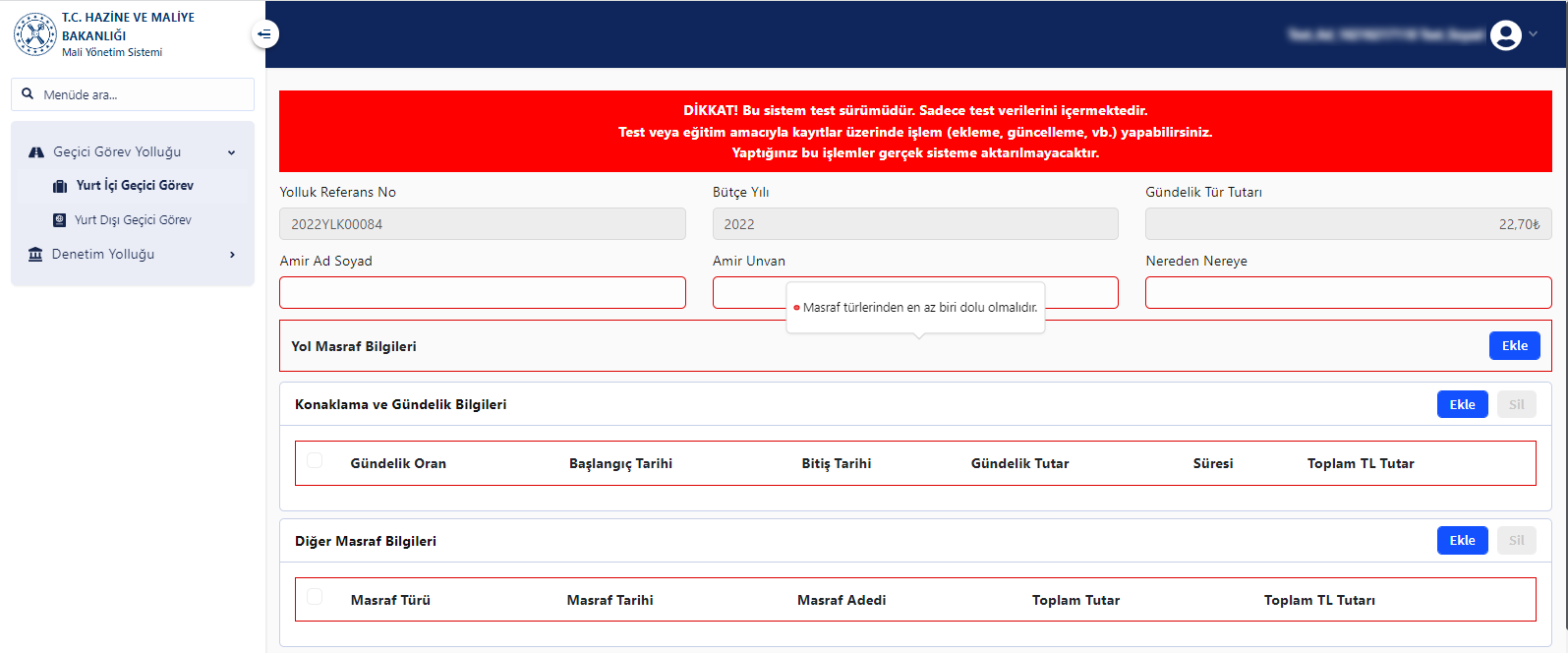The image size is (1568, 653).
Task: Click the user avatar icon in the top bar
Action: point(1505,35)
